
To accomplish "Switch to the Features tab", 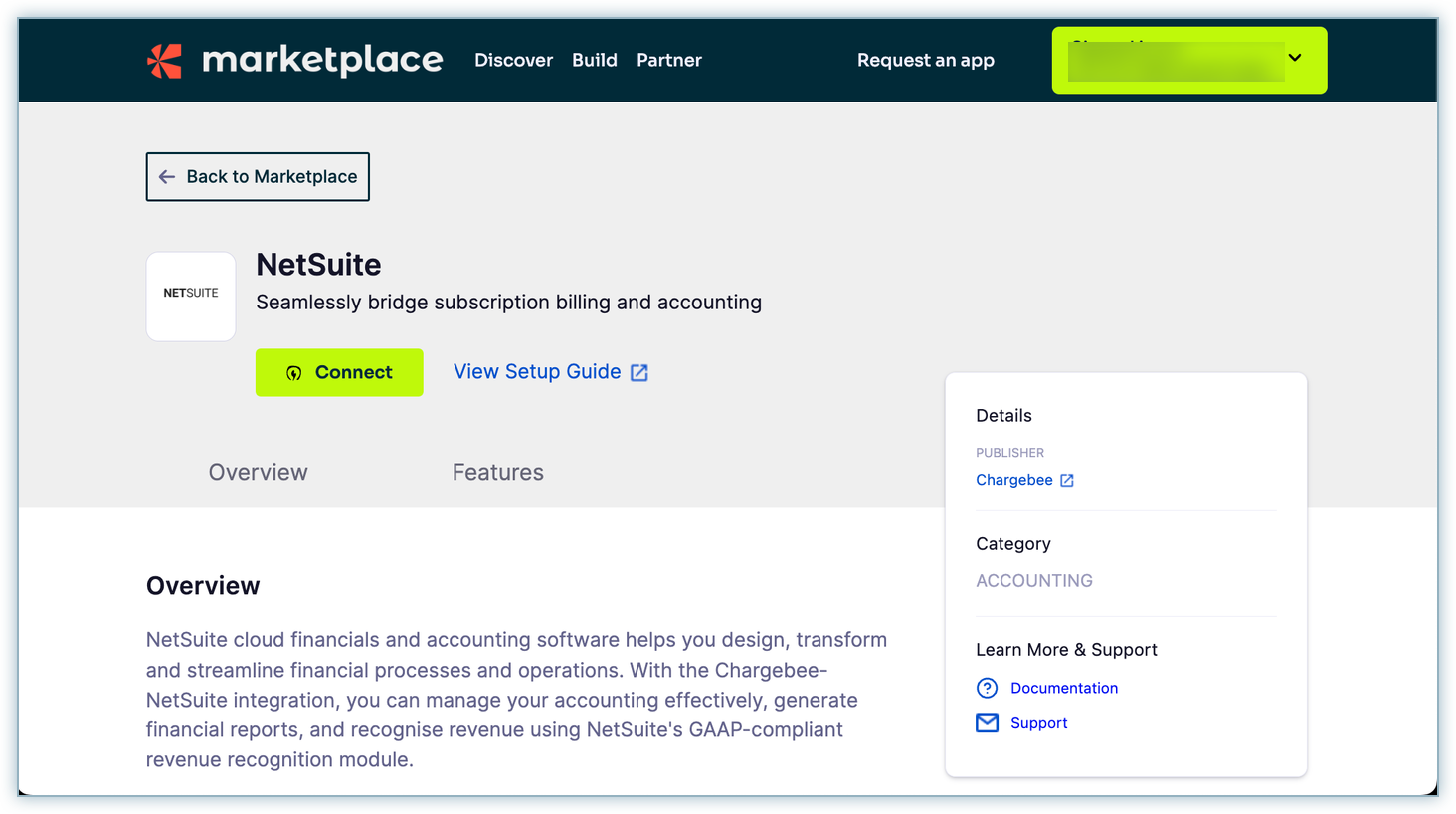I will [497, 473].
